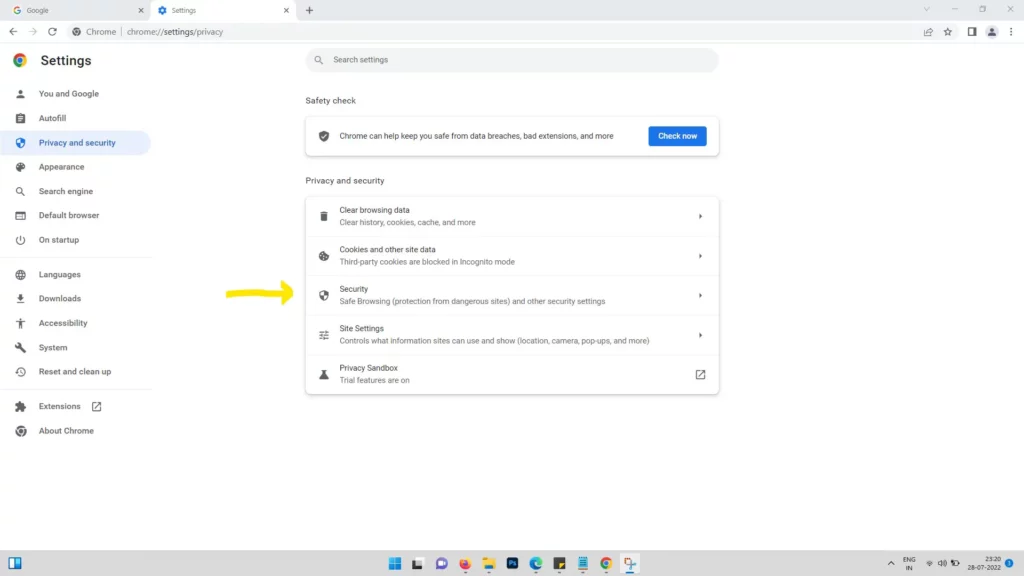The height and width of the screenshot is (576, 1024).
Task: Open the Windows Start menu
Action: [394, 563]
